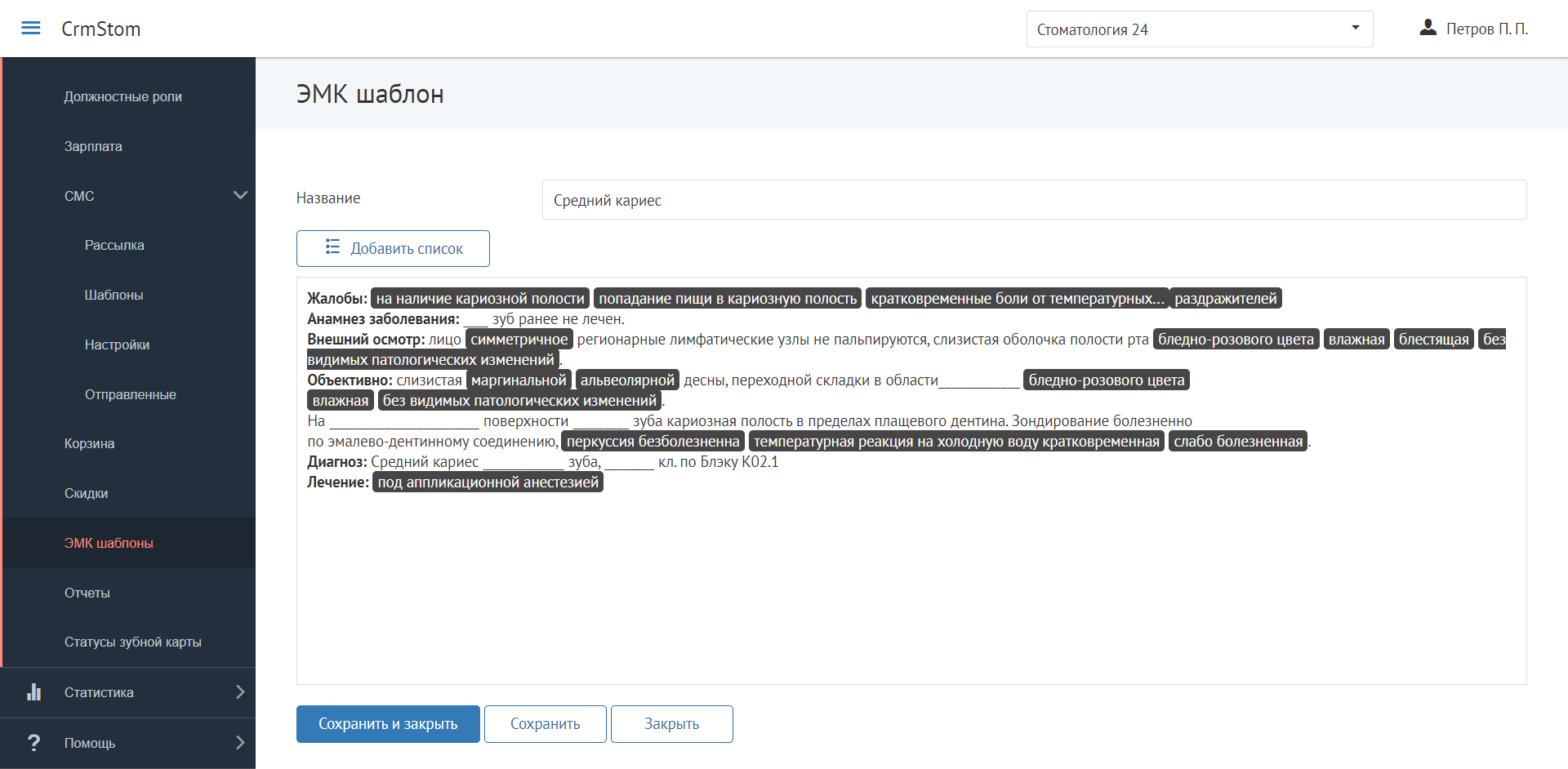Go to Рассылка submenu item

[114, 245]
